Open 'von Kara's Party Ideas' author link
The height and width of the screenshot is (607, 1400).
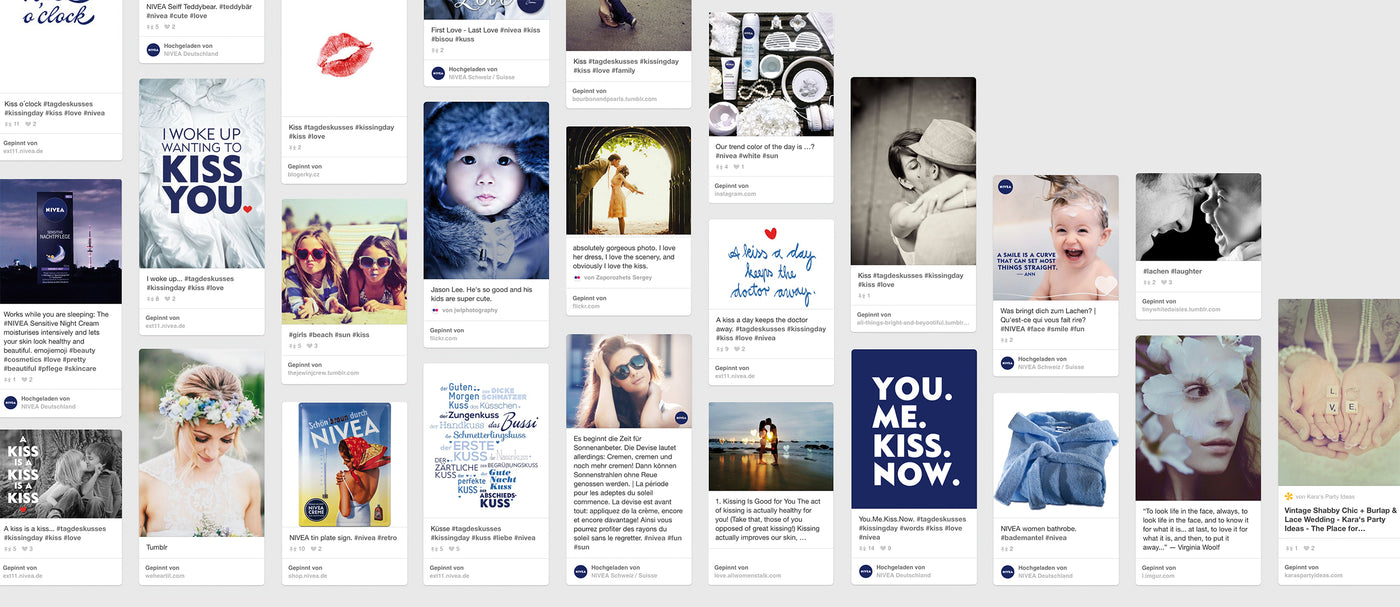1325,496
